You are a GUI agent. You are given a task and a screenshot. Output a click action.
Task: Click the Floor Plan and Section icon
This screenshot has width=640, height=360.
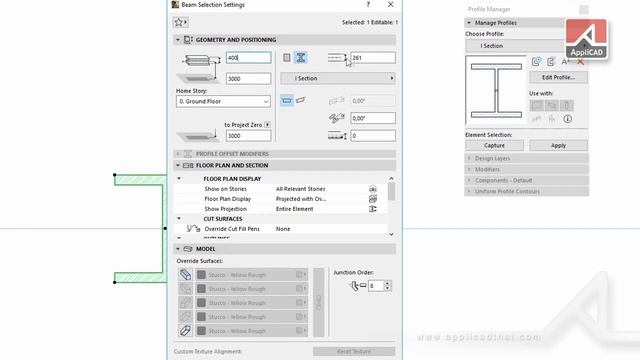click(x=188, y=165)
